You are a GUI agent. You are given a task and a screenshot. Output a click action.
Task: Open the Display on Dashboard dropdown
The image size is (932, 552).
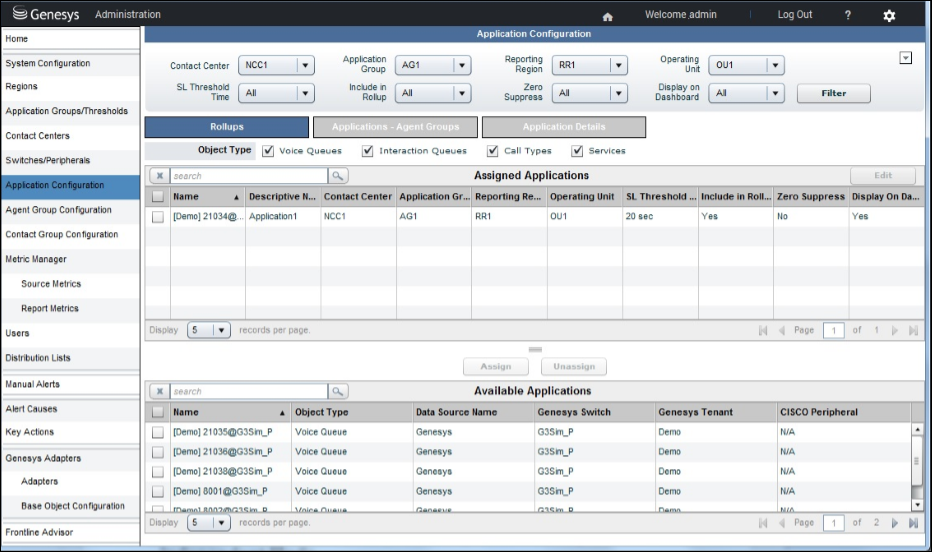point(747,93)
